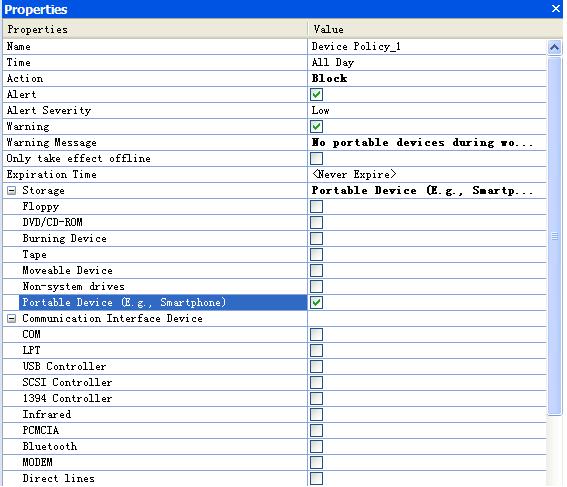Check the Tape checkbox
The image size is (567, 487).
(316, 255)
